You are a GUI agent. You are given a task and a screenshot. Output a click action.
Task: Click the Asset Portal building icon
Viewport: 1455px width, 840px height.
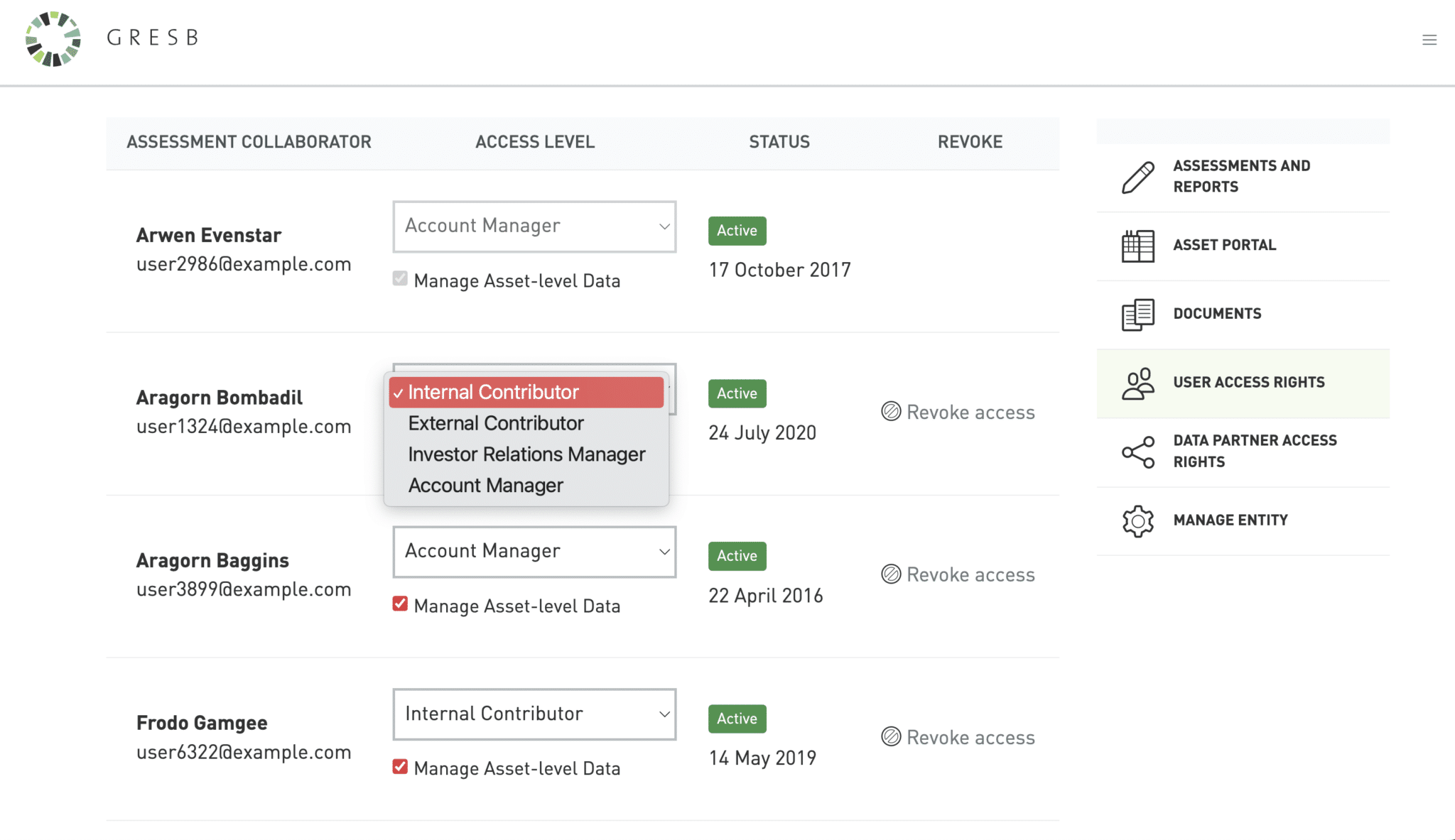[x=1137, y=246]
